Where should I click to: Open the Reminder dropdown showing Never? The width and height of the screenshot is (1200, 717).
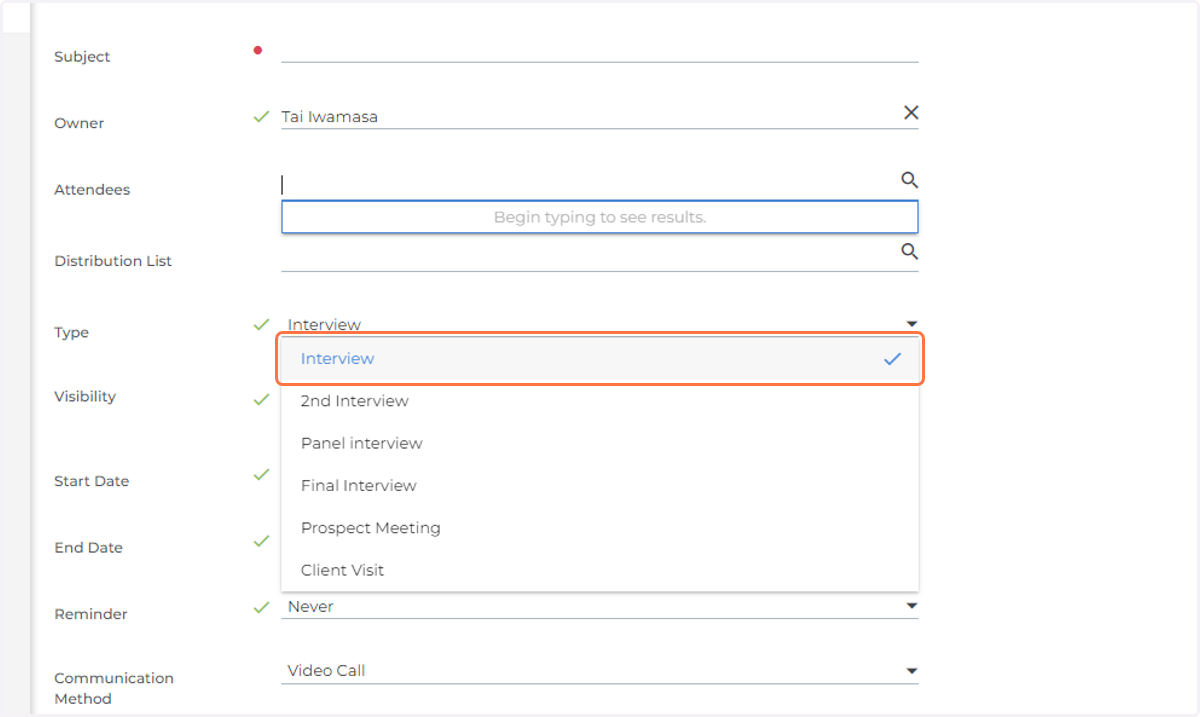[x=600, y=607]
